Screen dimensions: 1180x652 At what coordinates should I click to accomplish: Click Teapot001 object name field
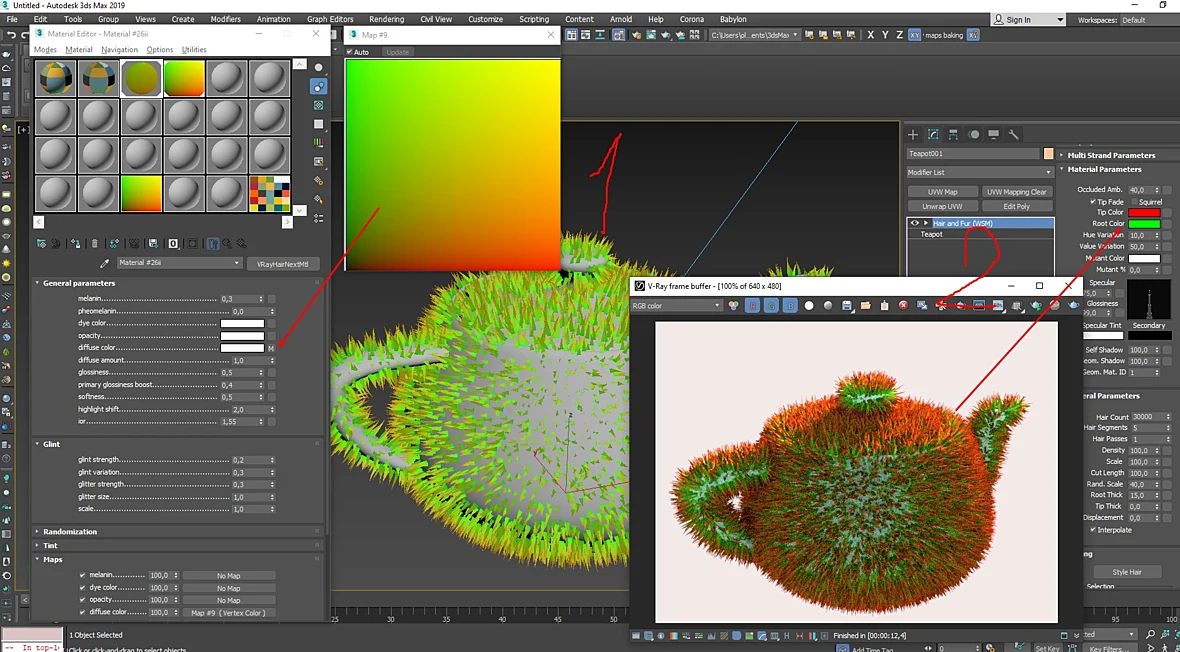pos(973,154)
